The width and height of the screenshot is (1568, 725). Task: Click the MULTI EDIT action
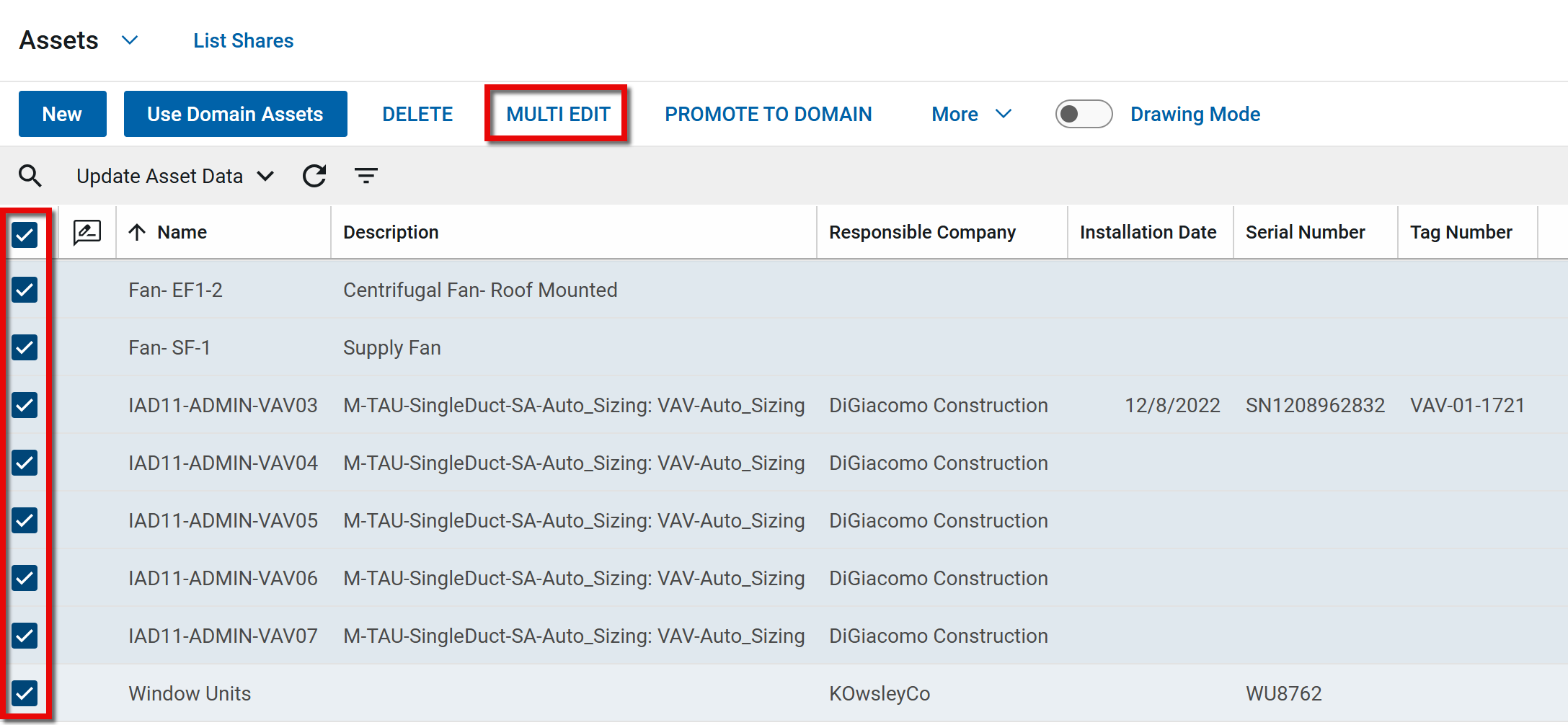pos(558,114)
